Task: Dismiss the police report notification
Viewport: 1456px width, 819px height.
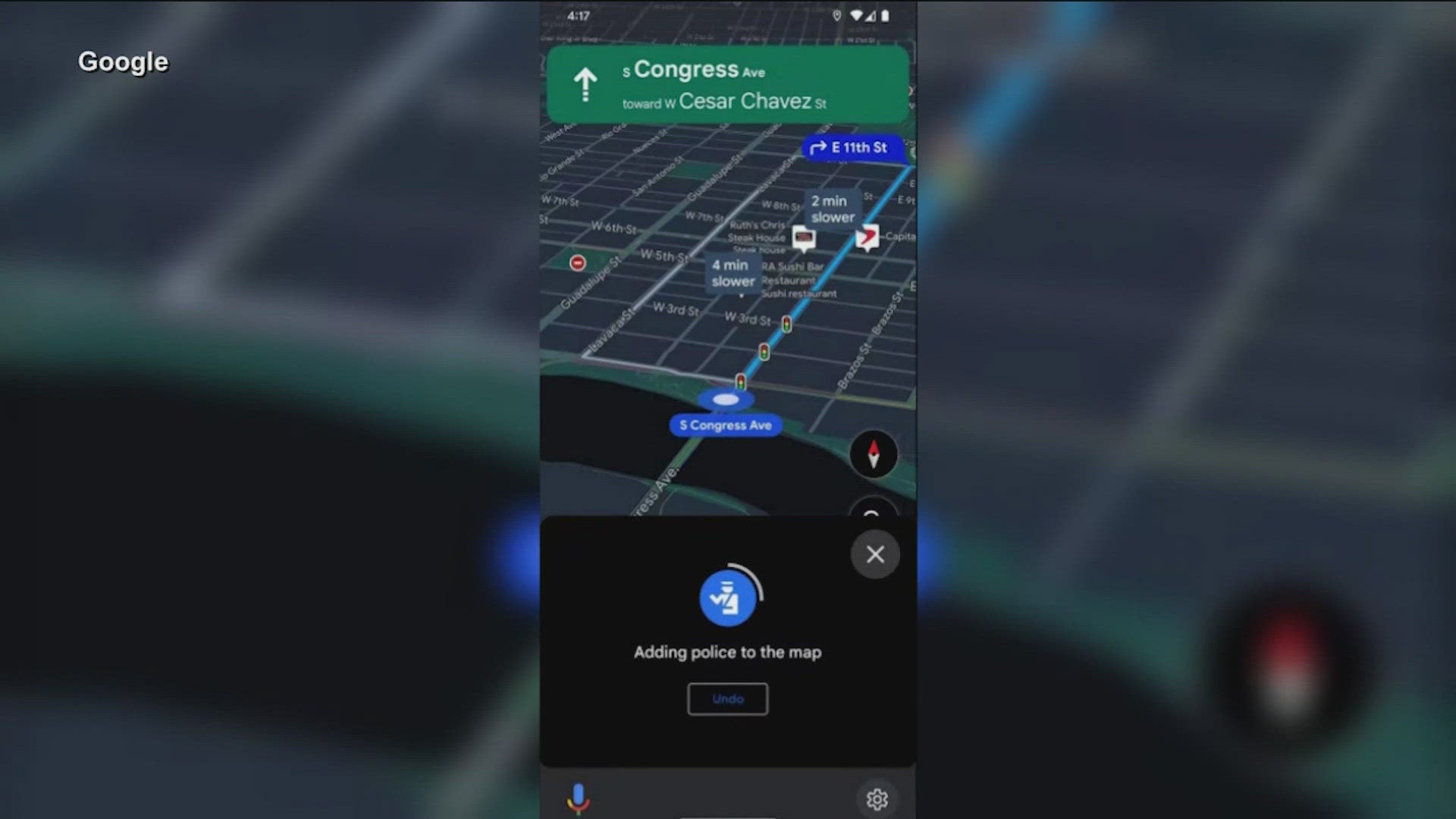Action: coord(875,554)
